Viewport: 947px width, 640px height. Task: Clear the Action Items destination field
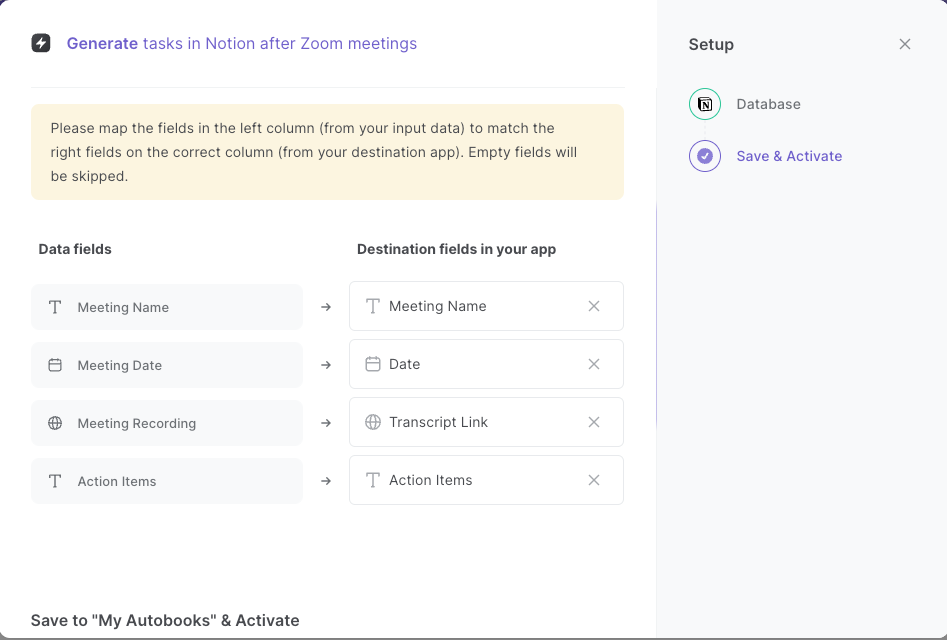(594, 480)
